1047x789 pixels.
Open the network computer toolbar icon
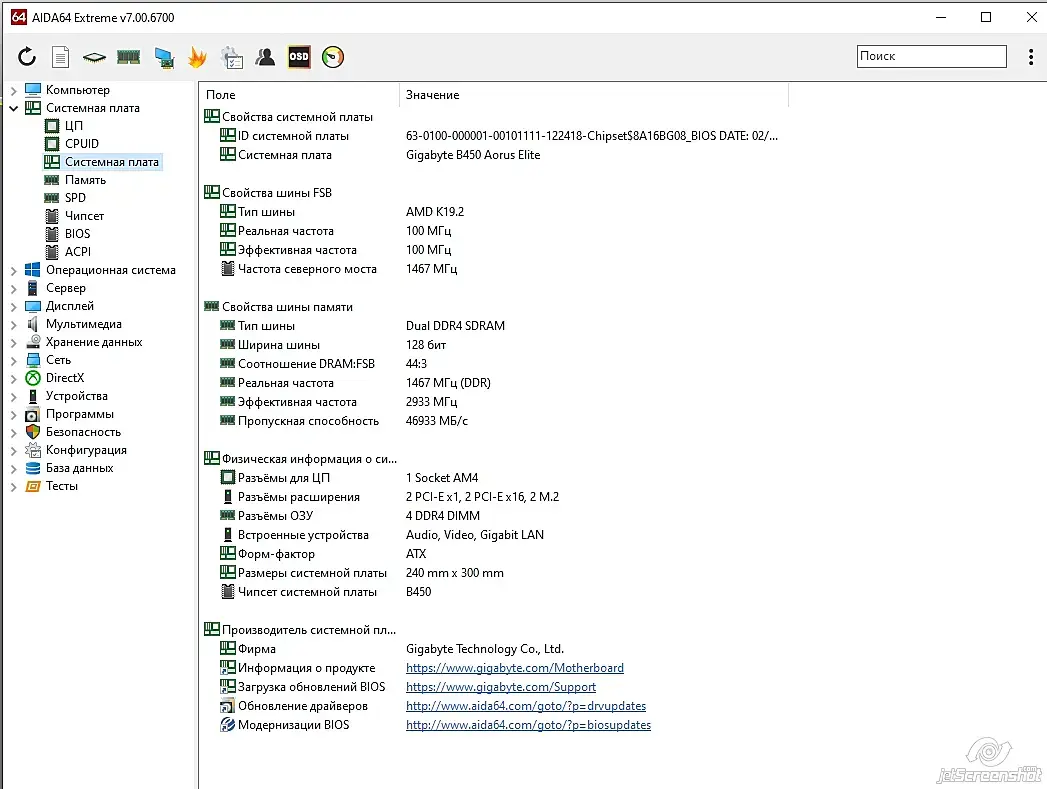pyautogui.click(x=164, y=57)
